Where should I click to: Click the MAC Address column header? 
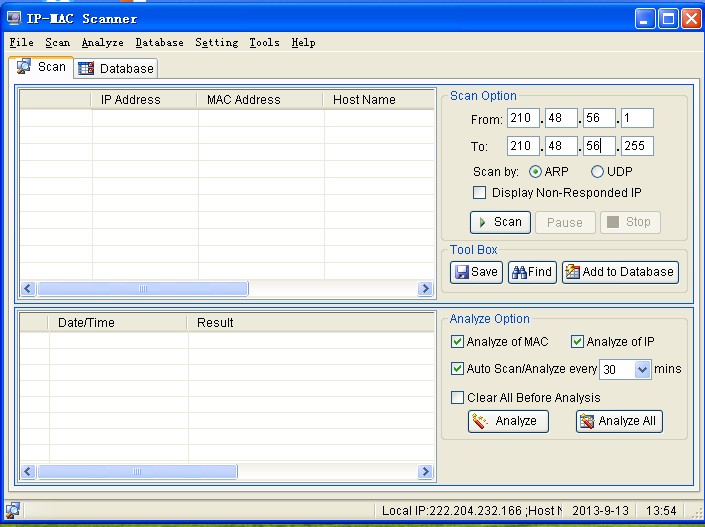[x=260, y=99]
